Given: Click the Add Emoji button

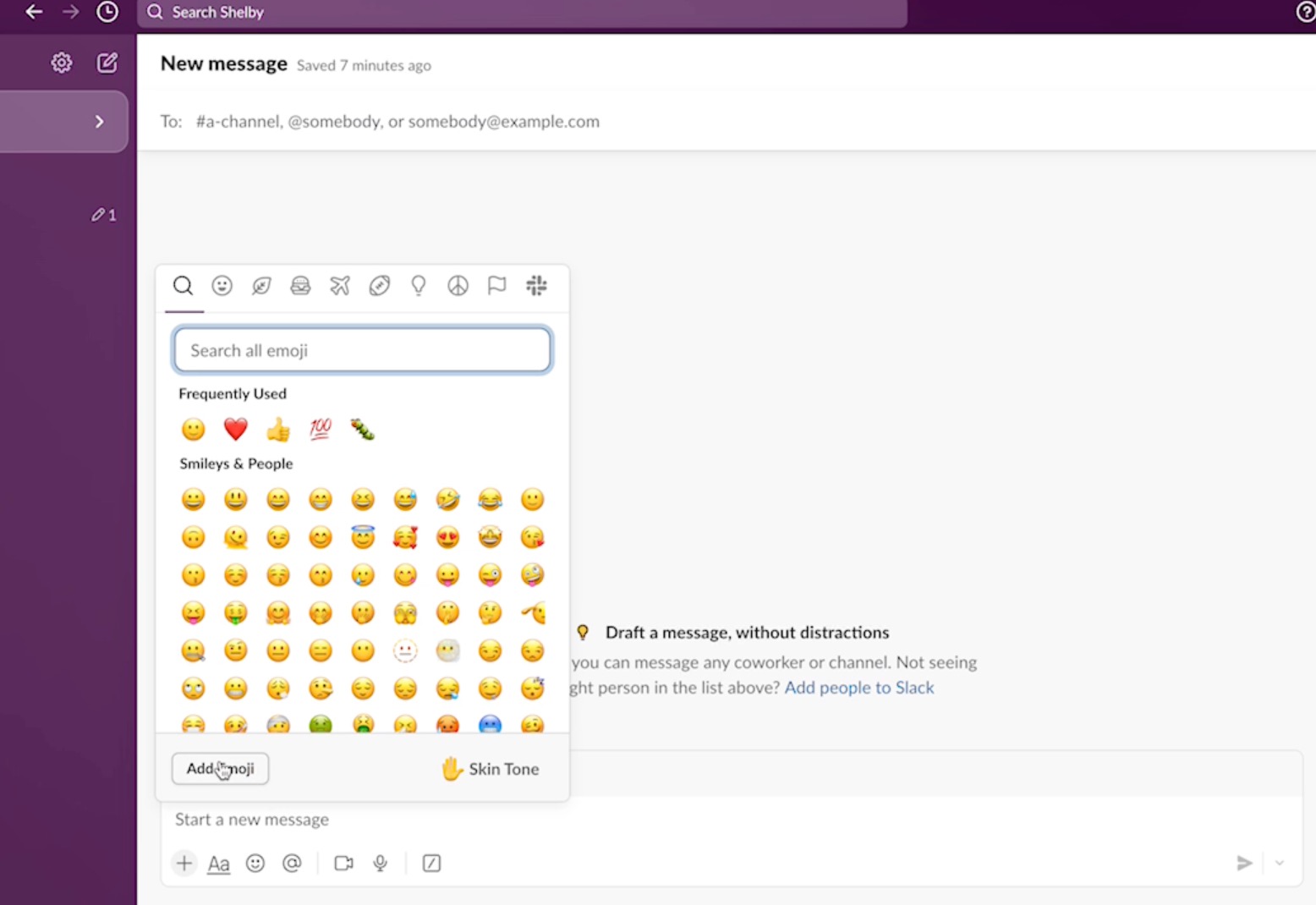Looking at the screenshot, I should coord(220,768).
